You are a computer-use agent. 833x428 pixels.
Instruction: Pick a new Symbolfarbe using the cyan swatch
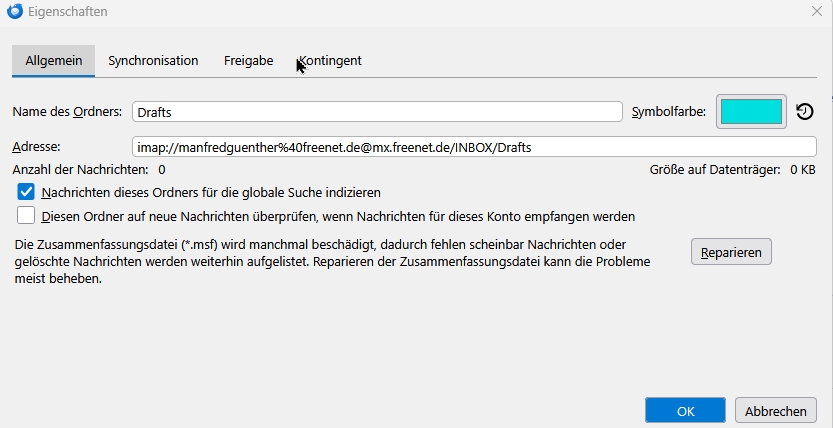coord(751,111)
